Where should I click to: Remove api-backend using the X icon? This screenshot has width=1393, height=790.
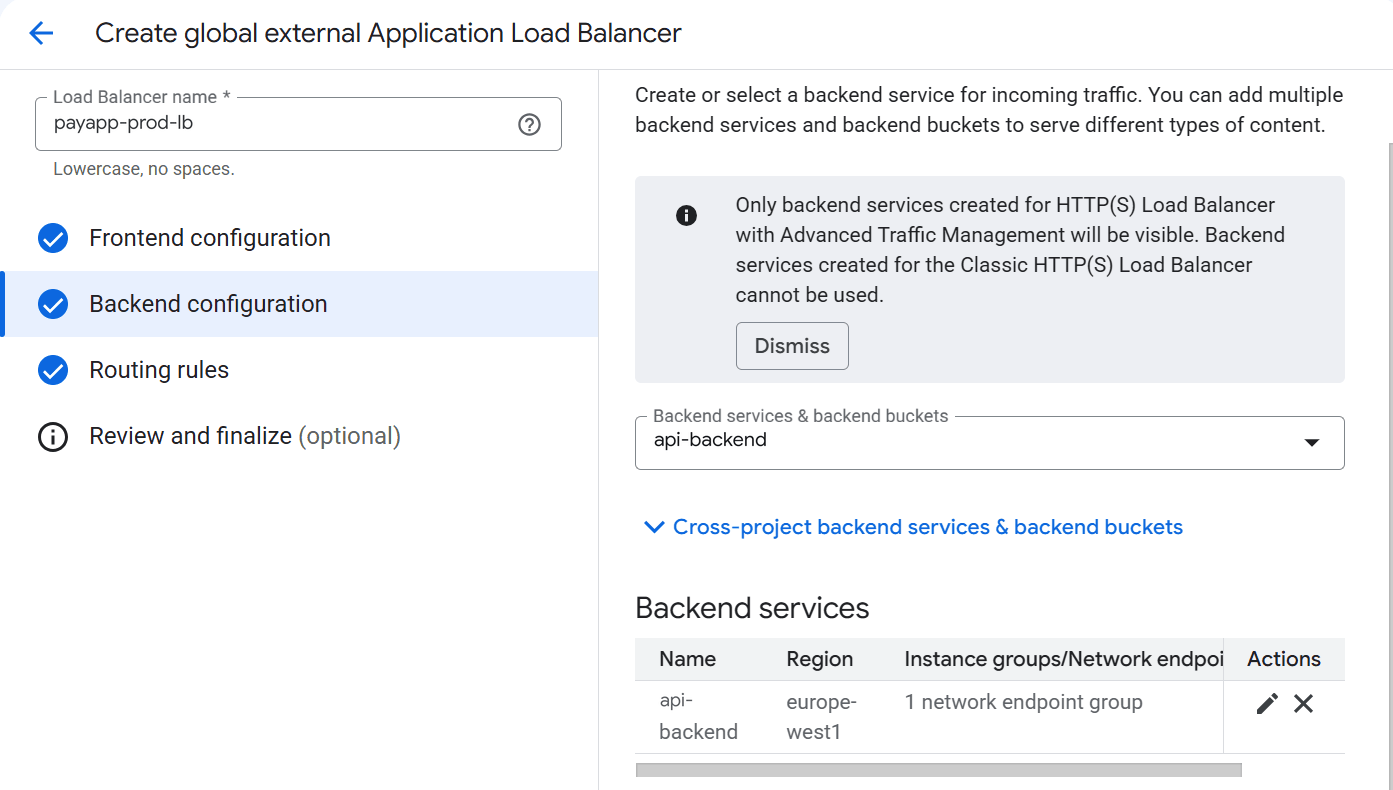(x=1303, y=704)
